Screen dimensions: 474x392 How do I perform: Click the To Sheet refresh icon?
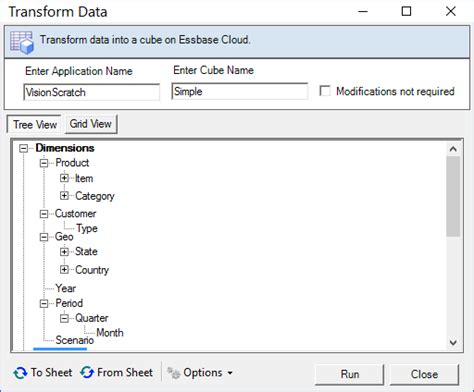coord(20,373)
